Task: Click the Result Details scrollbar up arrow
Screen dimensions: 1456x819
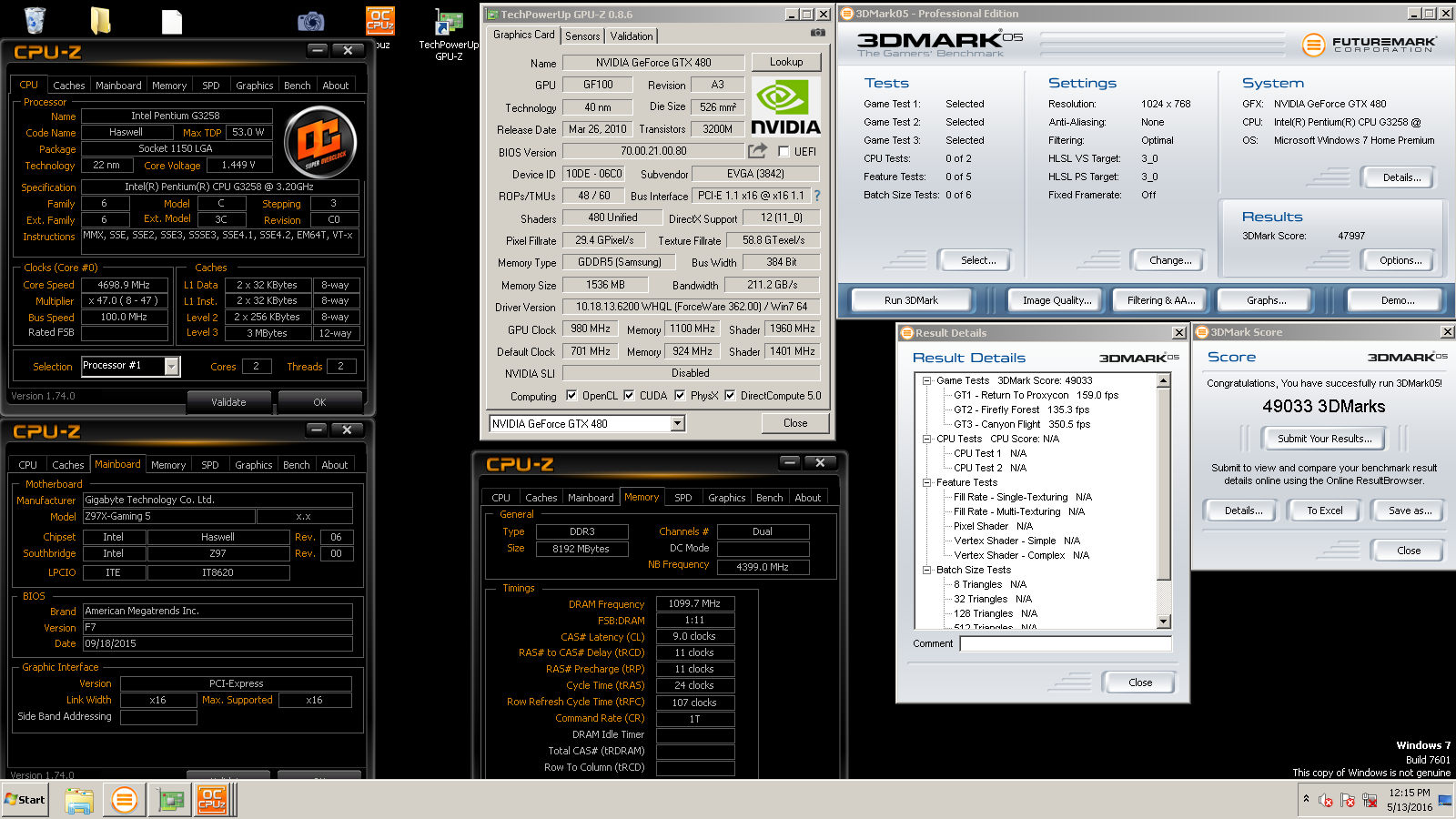Action: [1164, 381]
